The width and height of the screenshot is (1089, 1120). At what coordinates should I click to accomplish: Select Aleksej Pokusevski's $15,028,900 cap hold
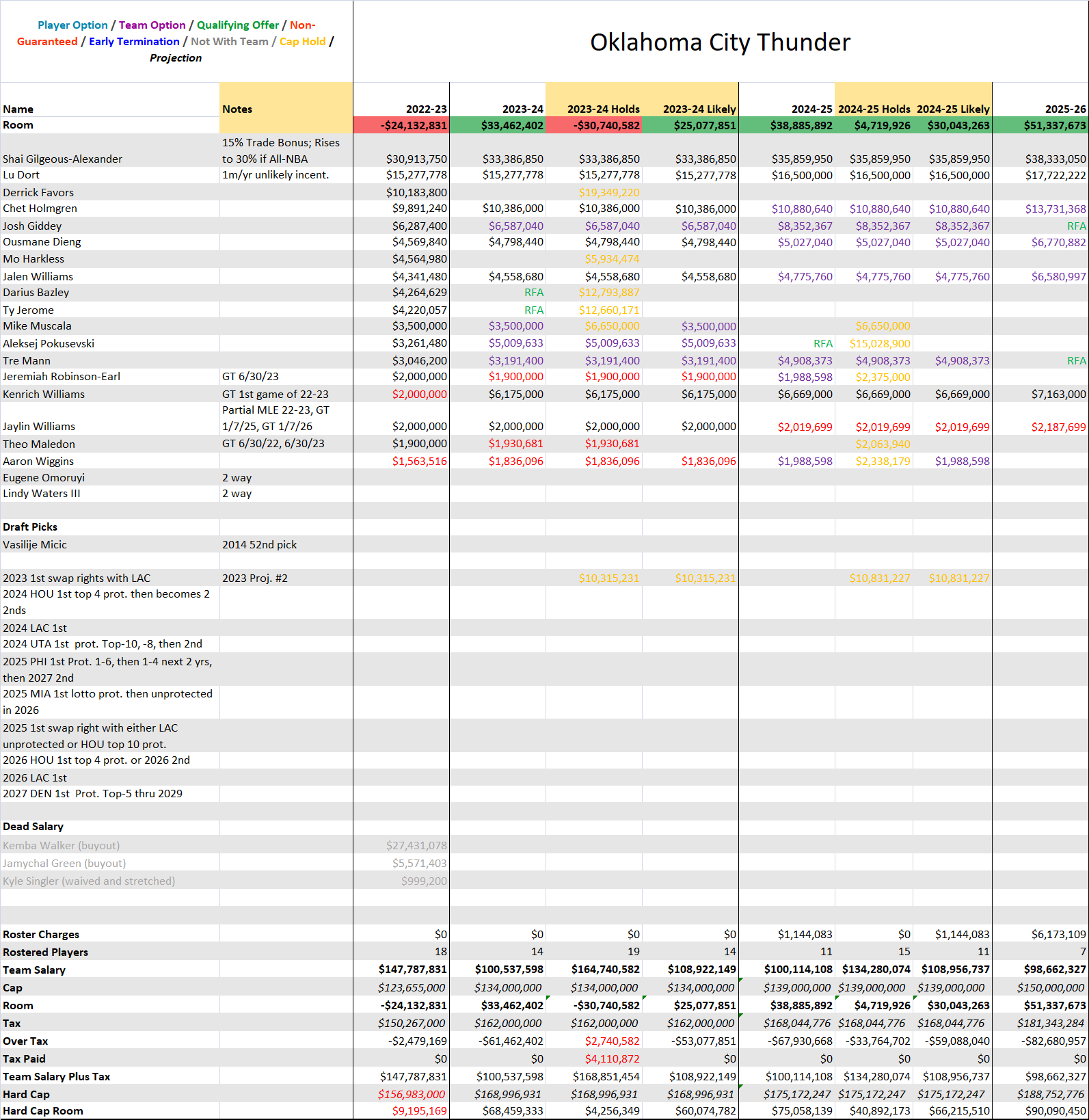[880, 343]
